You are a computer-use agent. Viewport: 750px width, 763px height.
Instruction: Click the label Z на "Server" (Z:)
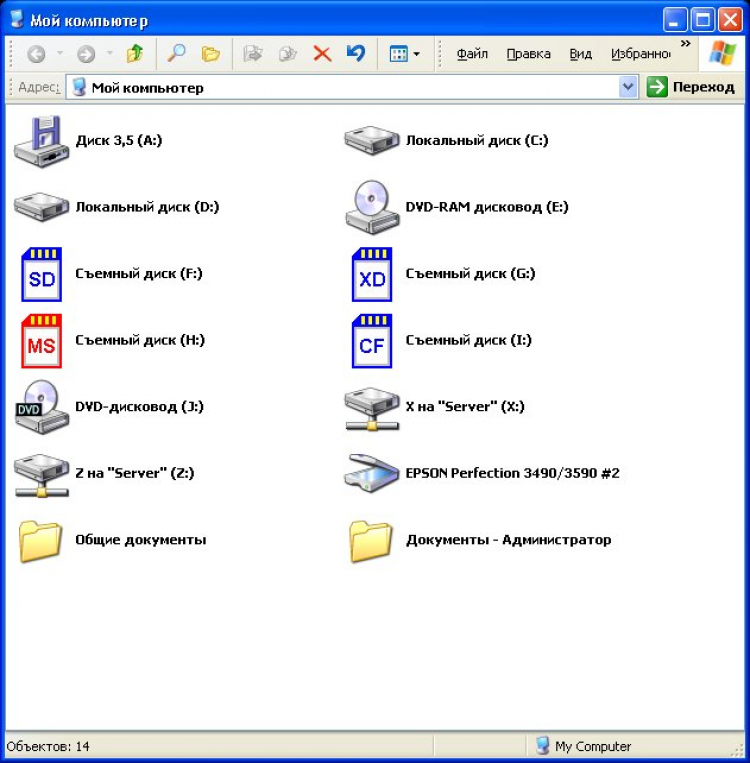134,473
